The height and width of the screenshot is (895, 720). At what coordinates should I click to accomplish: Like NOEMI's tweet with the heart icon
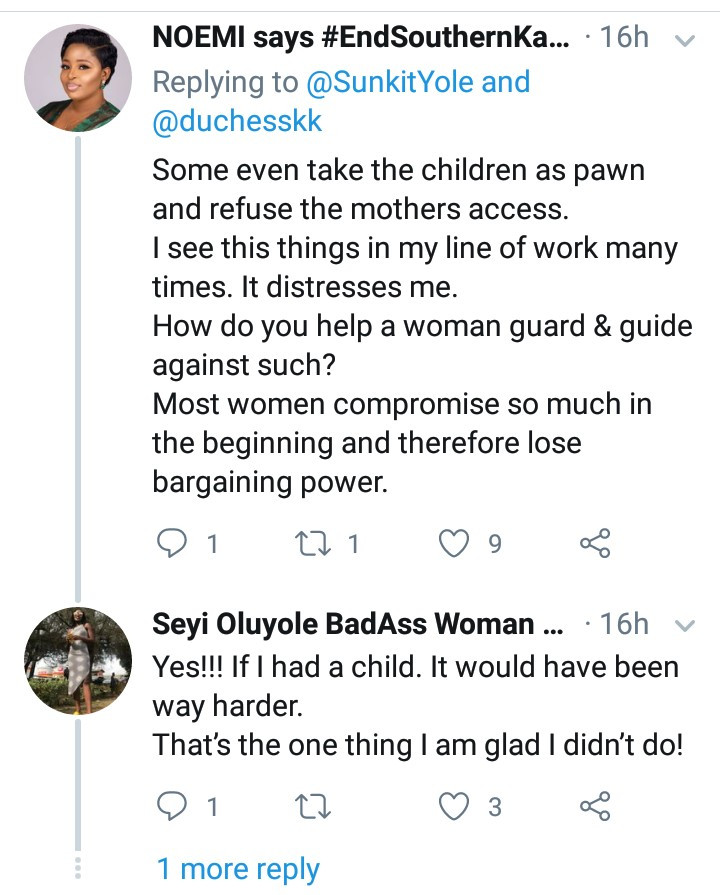click(455, 543)
